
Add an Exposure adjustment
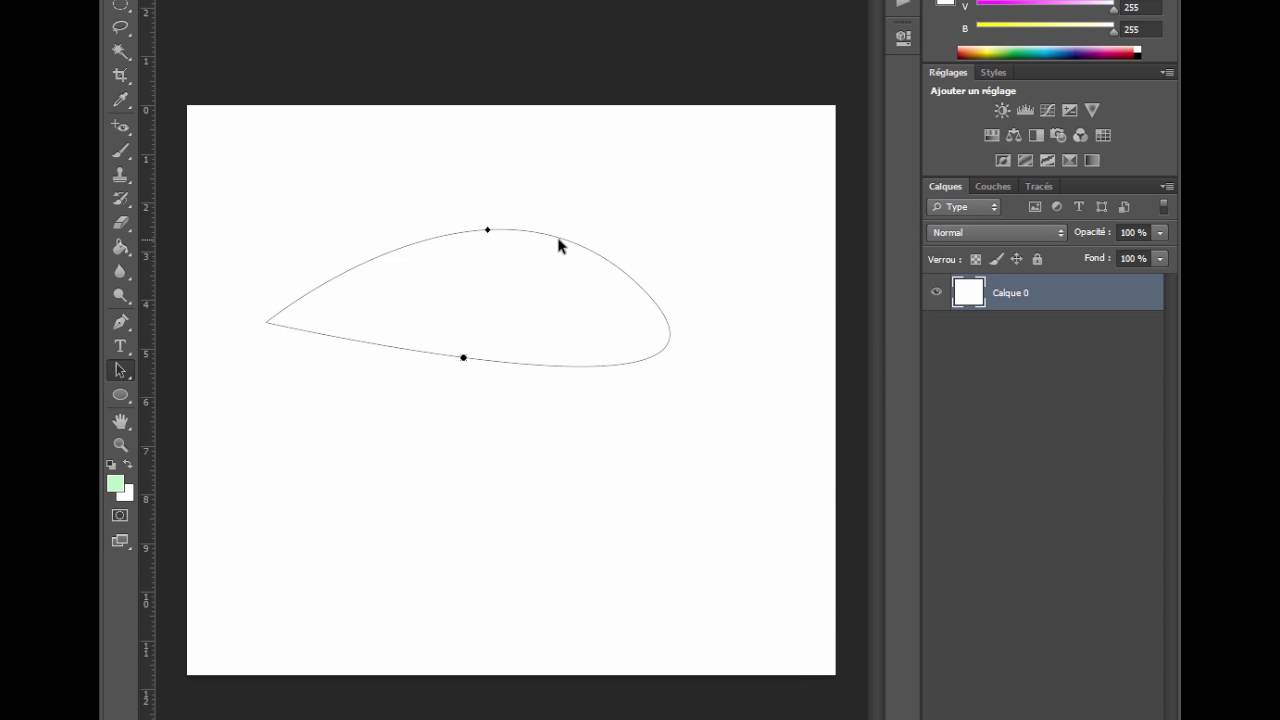coord(1069,110)
